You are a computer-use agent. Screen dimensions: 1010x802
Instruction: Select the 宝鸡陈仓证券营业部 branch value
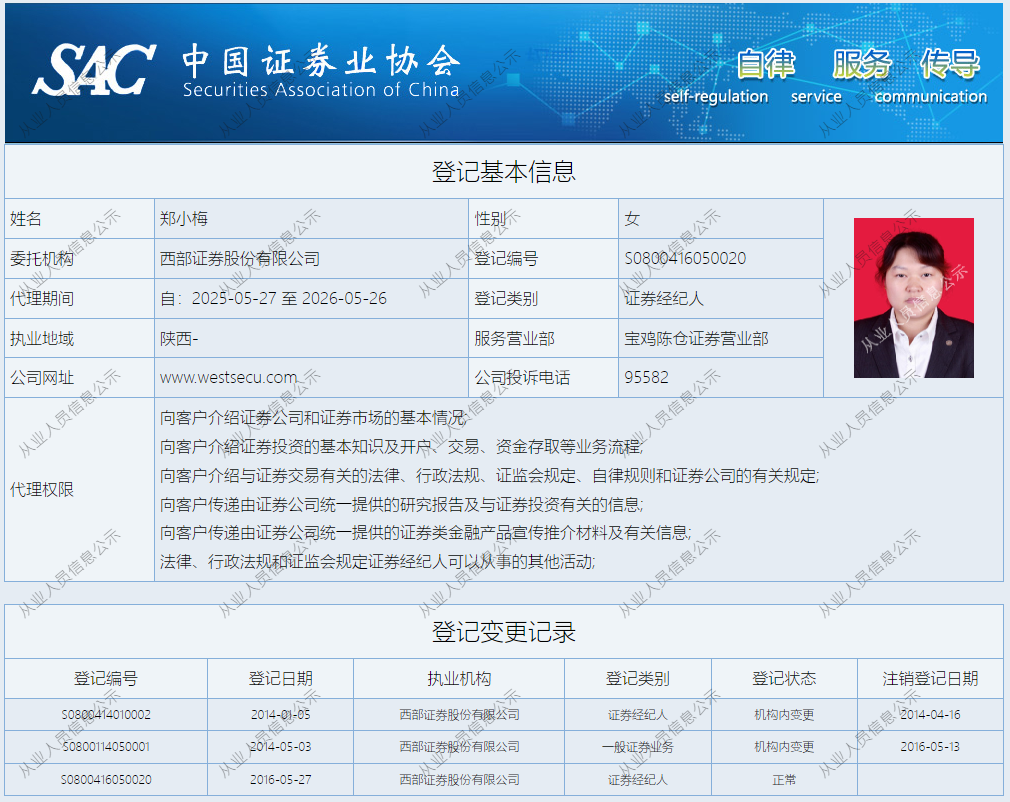pyautogui.click(x=696, y=338)
